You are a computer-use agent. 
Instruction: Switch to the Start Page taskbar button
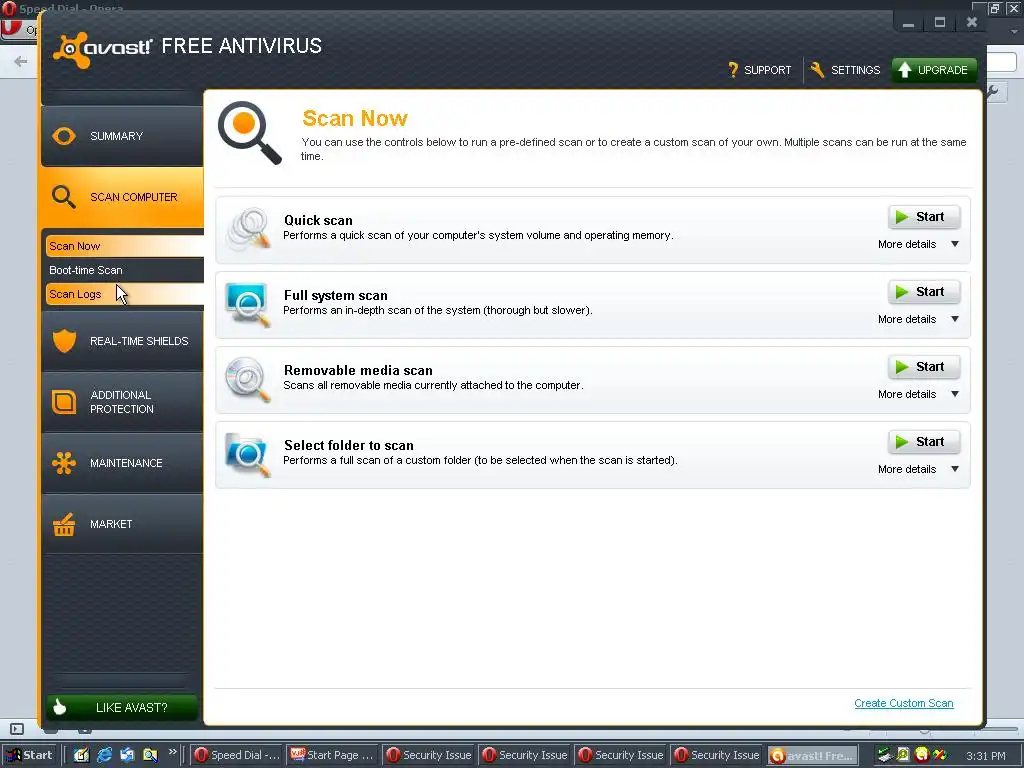click(332, 755)
